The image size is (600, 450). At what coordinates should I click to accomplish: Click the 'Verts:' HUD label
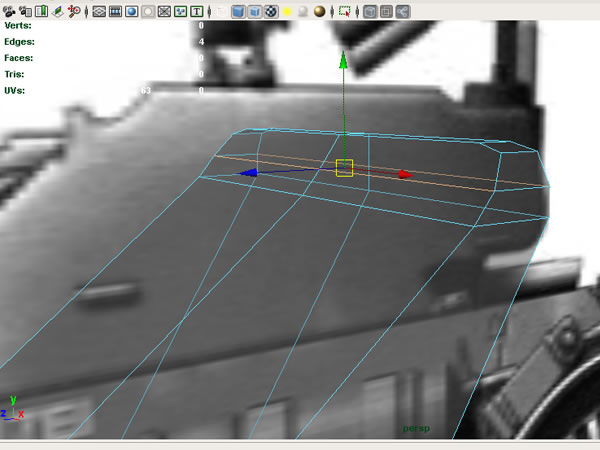click(18, 26)
